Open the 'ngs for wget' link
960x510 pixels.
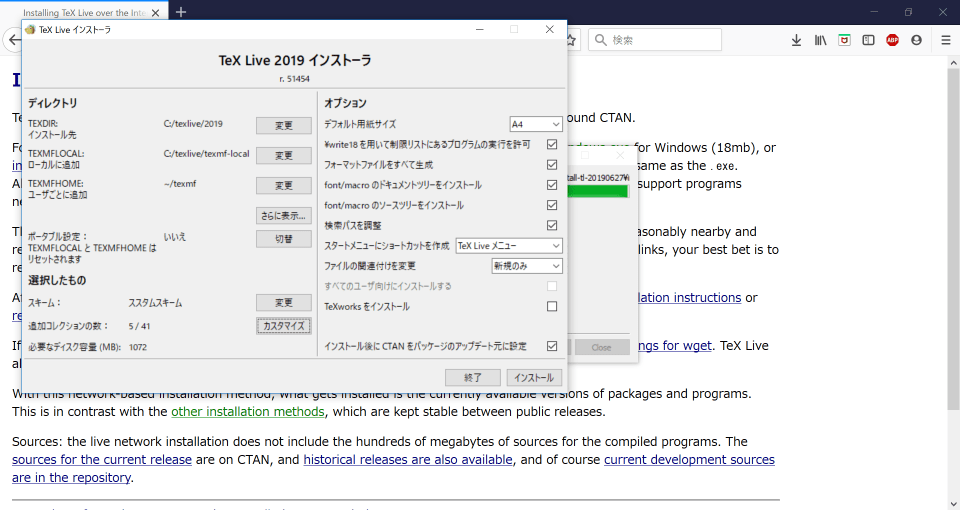coord(674,345)
